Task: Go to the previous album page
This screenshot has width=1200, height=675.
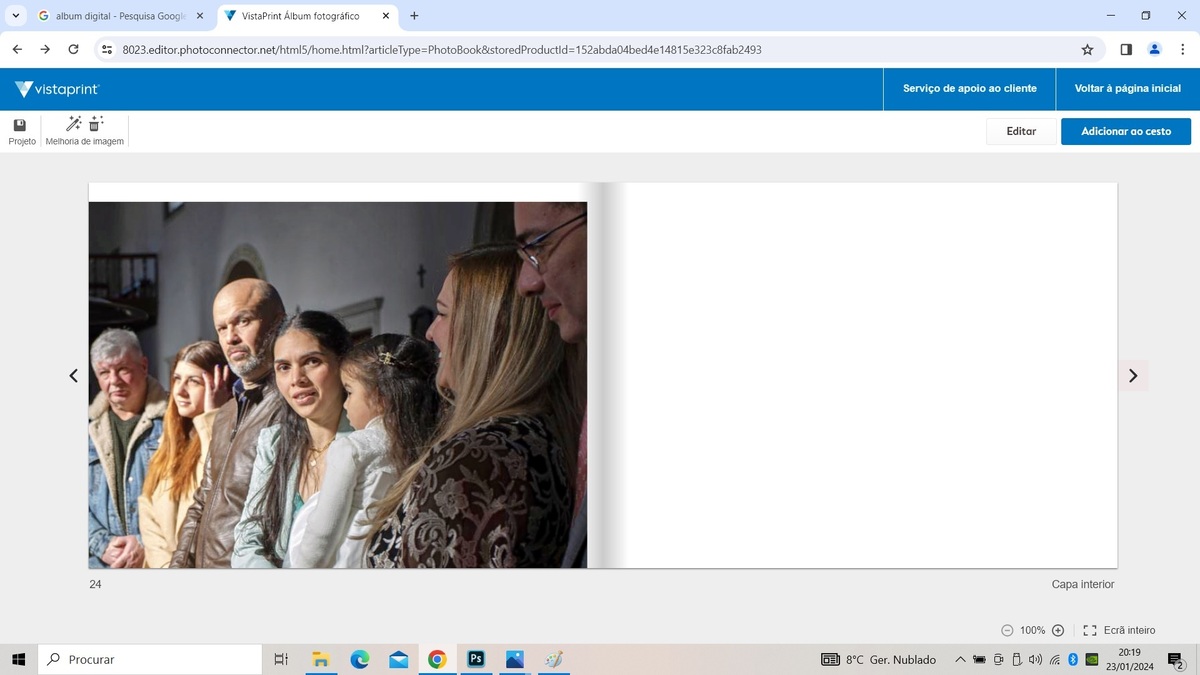Action: (x=73, y=376)
